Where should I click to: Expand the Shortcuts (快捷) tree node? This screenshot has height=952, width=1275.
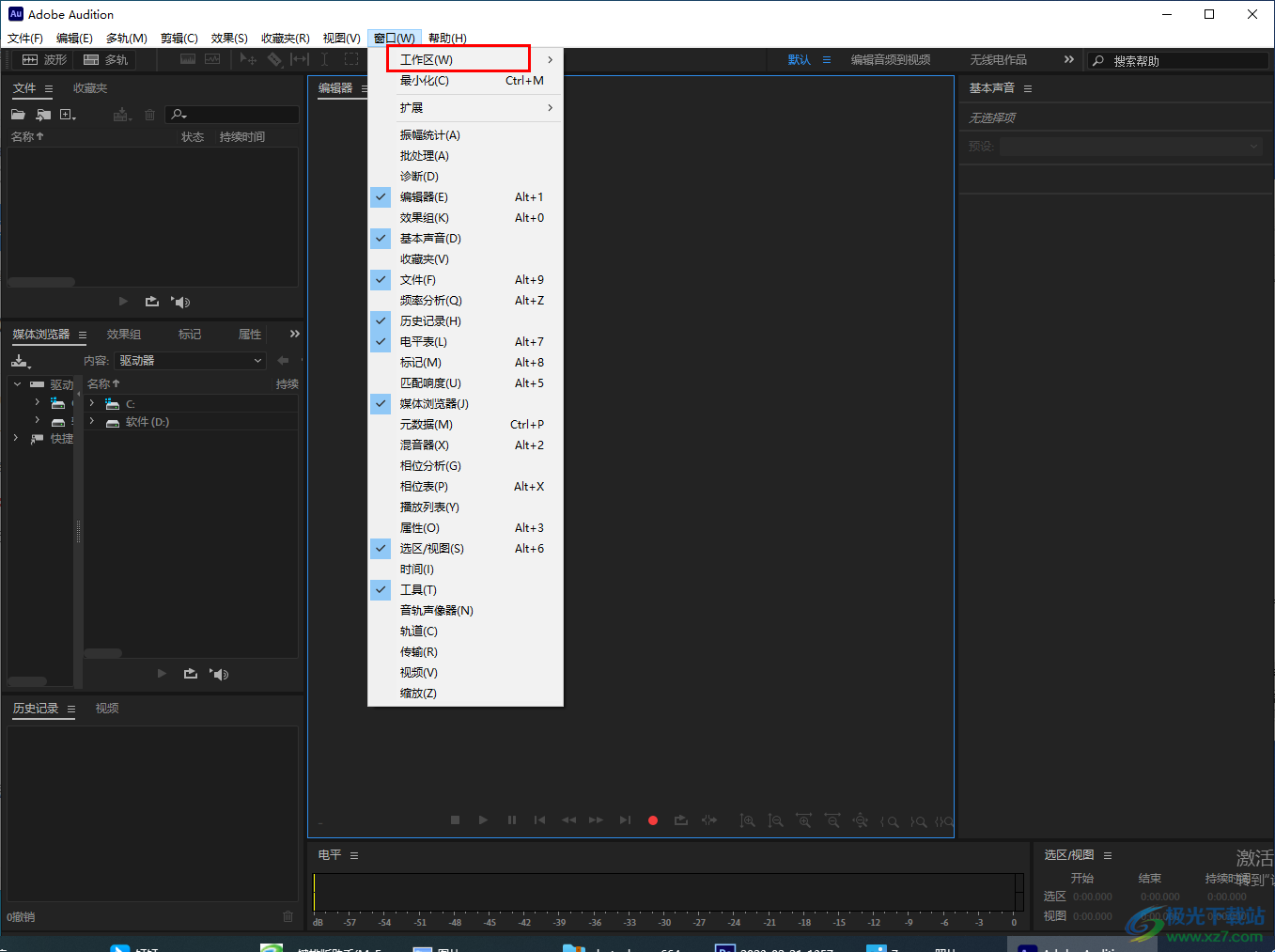pyautogui.click(x=16, y=438)
